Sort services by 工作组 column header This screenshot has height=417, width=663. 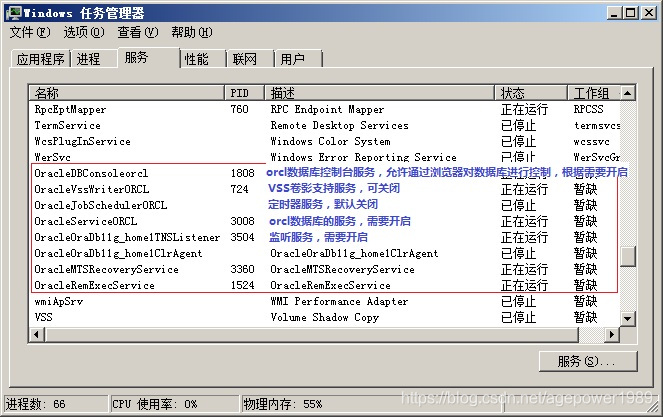click(594, 93)
